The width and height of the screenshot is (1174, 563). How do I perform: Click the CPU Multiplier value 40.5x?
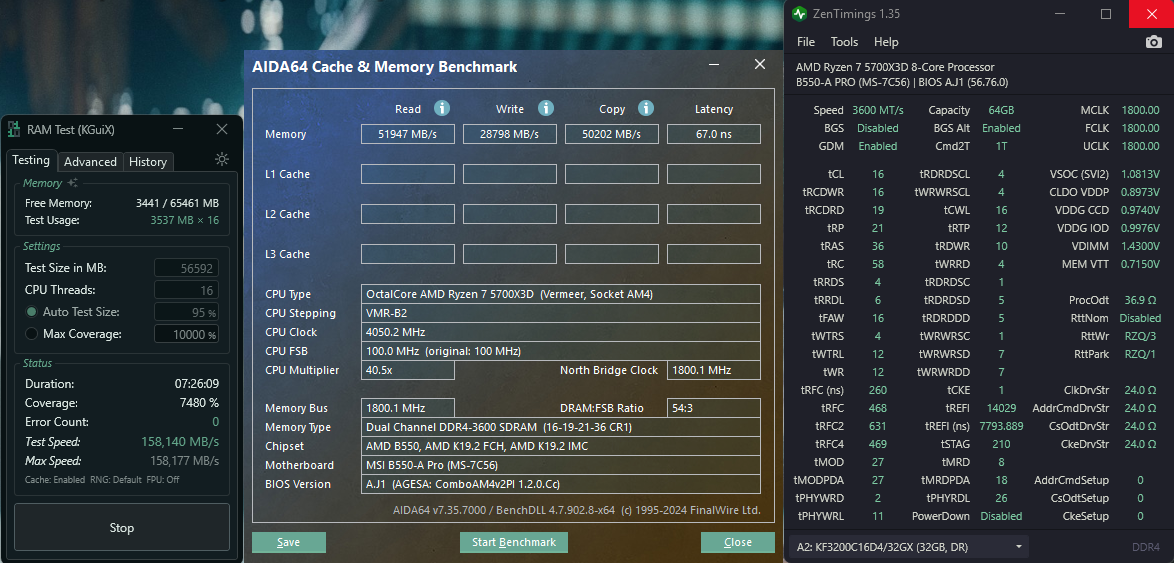coord(408,370)
